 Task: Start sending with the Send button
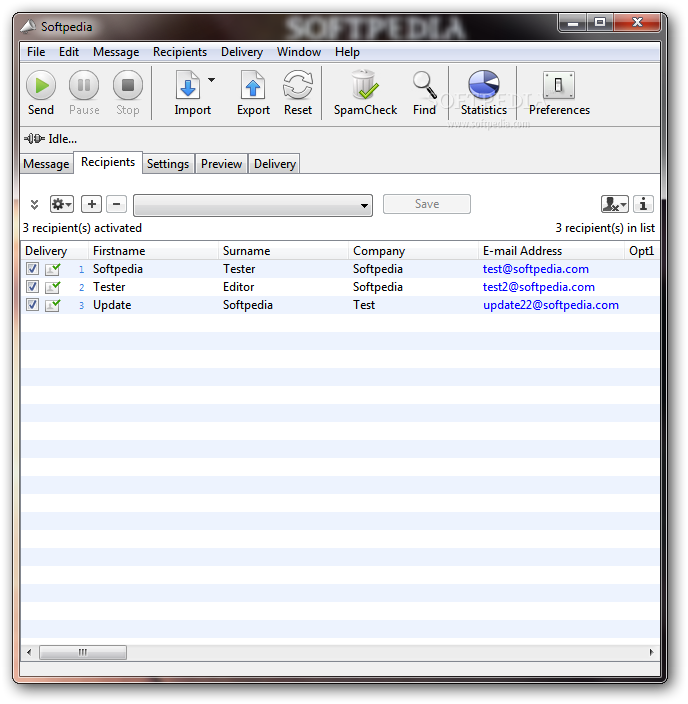(41, 92)
